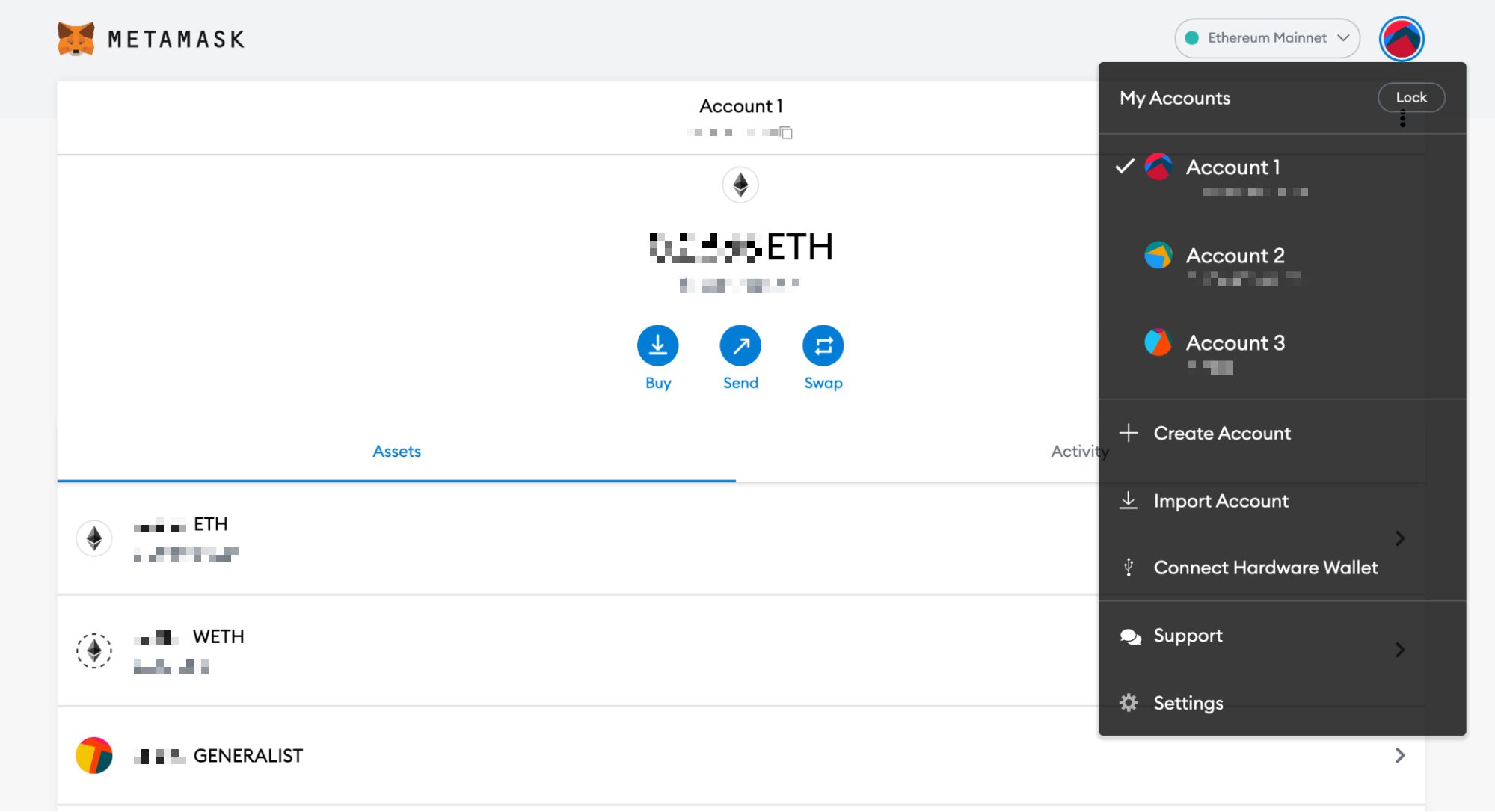Screen dimensions: 1495x812
Task: Open the Ethereum Mainnet network dropdown
Action: (1267, 38)
